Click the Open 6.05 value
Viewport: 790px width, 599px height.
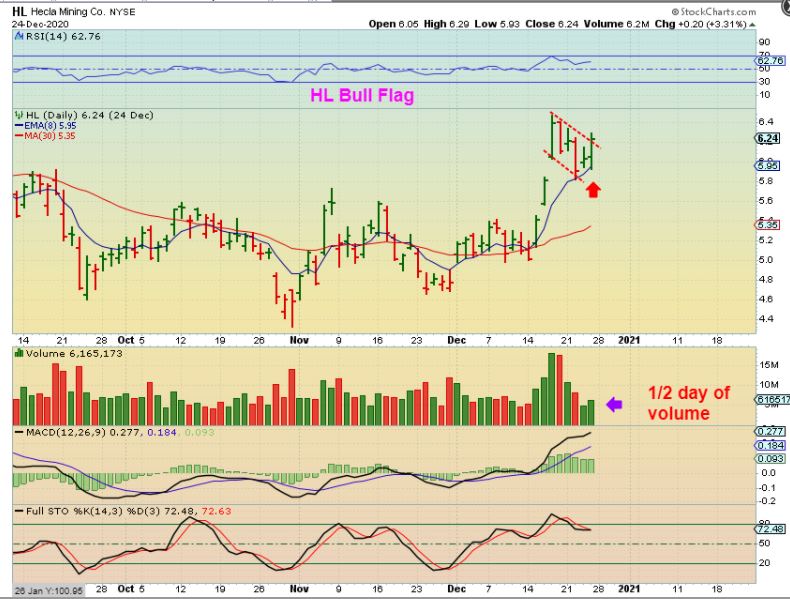pos(393,24)
